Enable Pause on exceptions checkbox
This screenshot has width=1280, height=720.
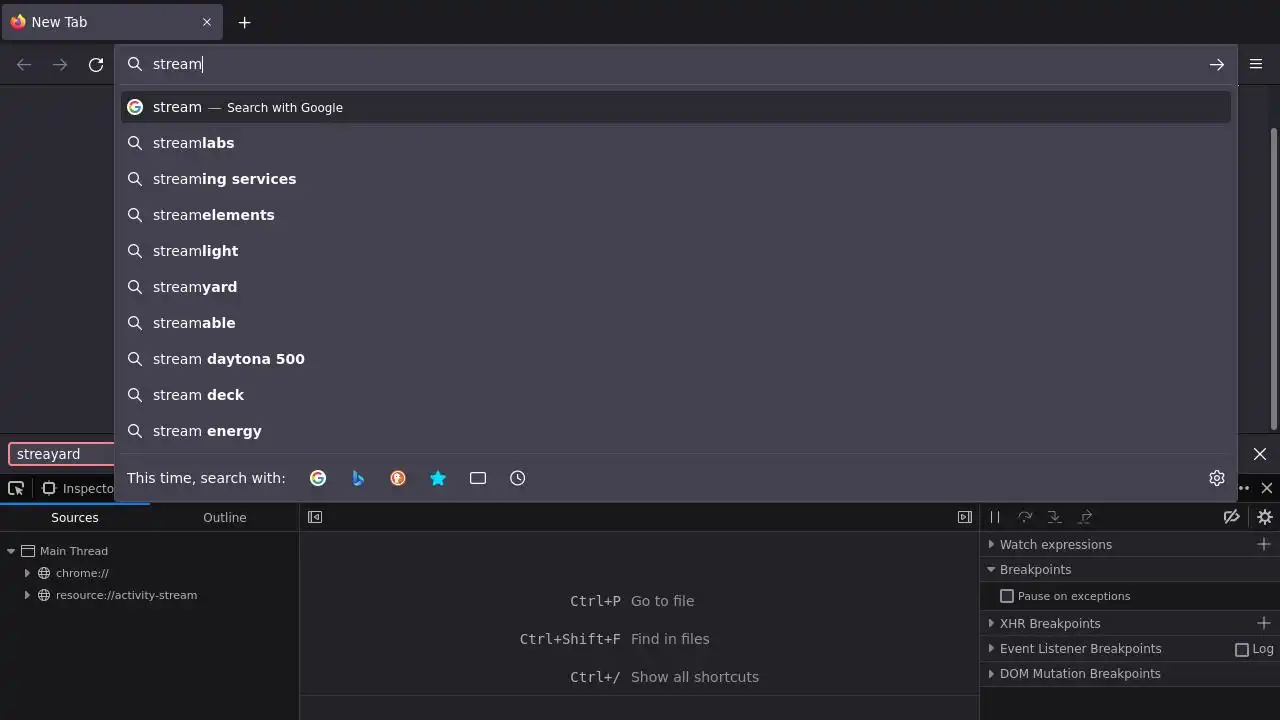pyautogui.click(x=1007, y=596)
